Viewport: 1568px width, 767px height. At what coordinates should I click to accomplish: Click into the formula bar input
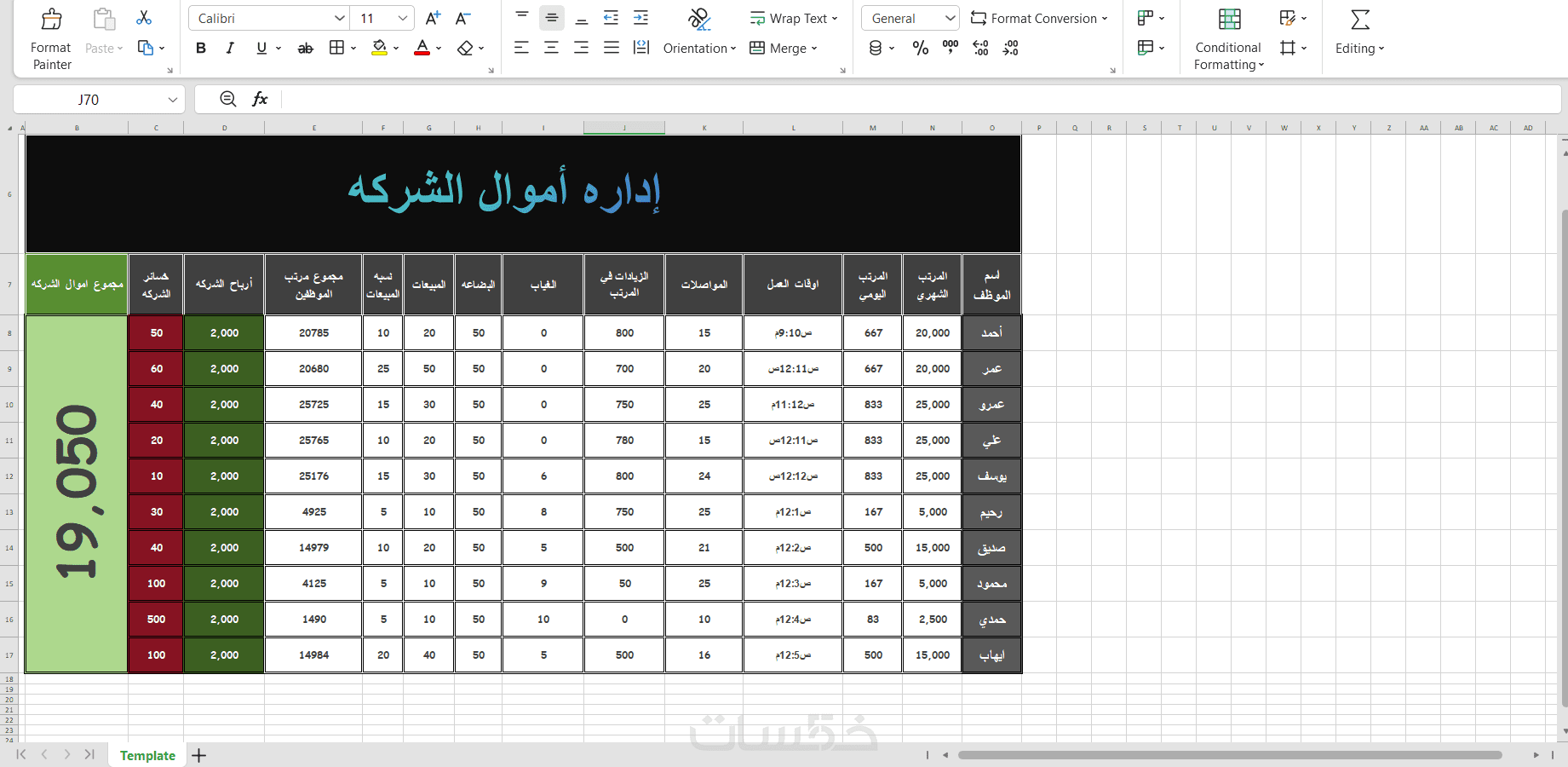tap(922, 100)
